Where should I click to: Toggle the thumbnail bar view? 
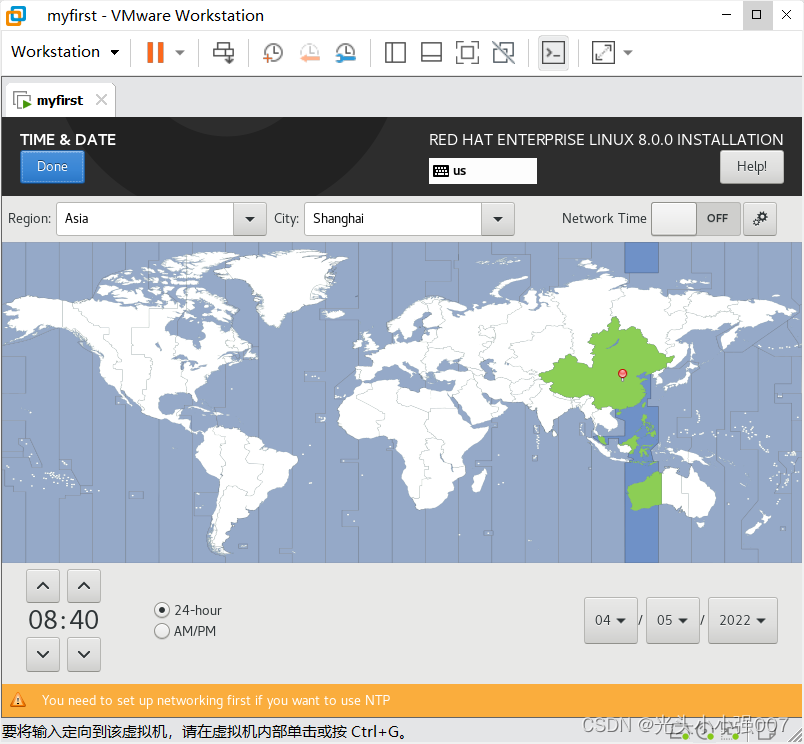pos(431,52)
